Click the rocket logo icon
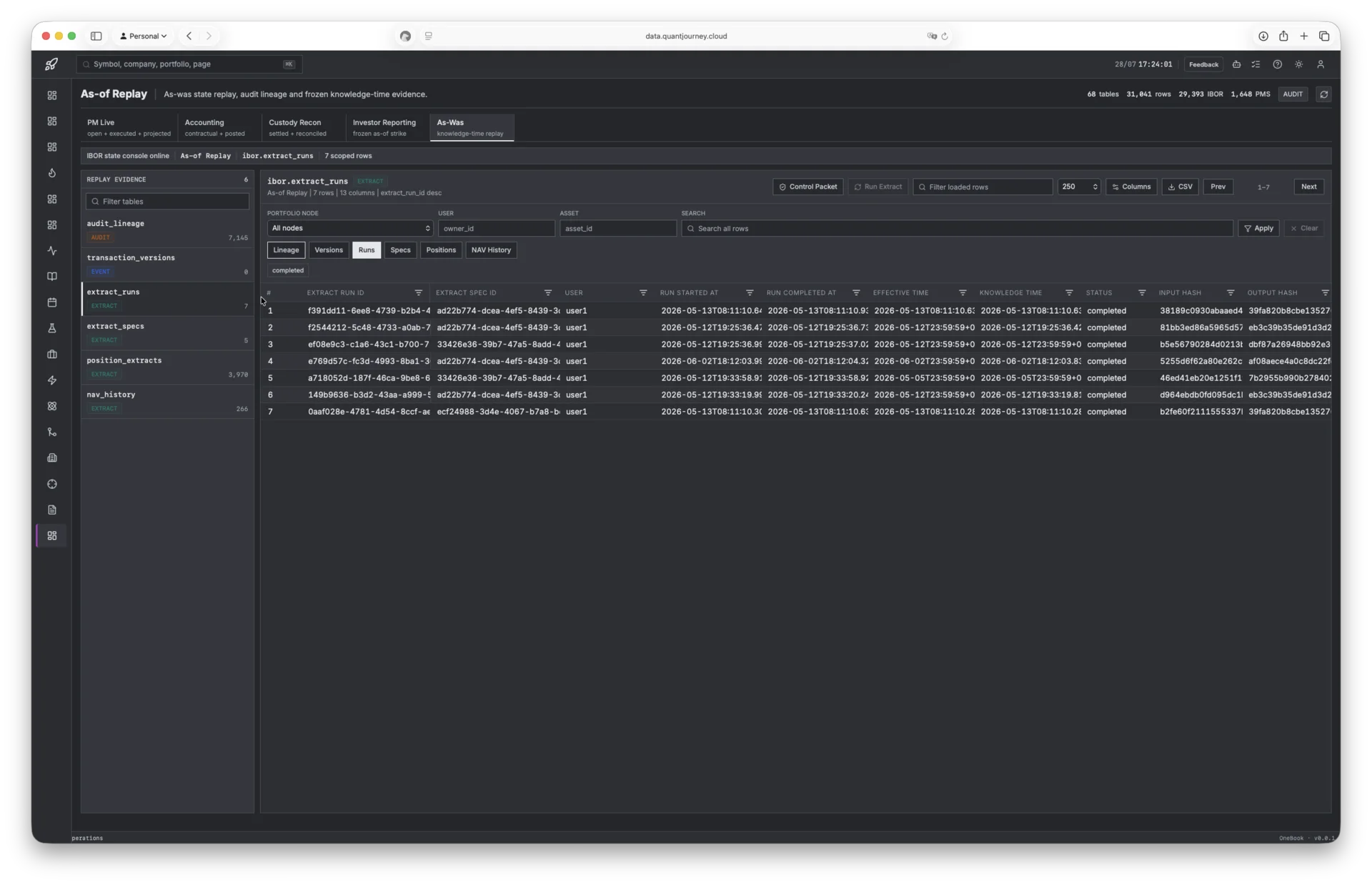 (x=51, y=64)
